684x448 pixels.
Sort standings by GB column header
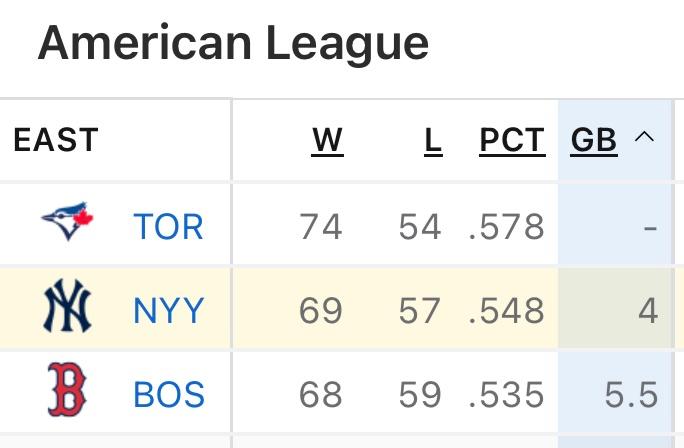[x=593, y=141]
